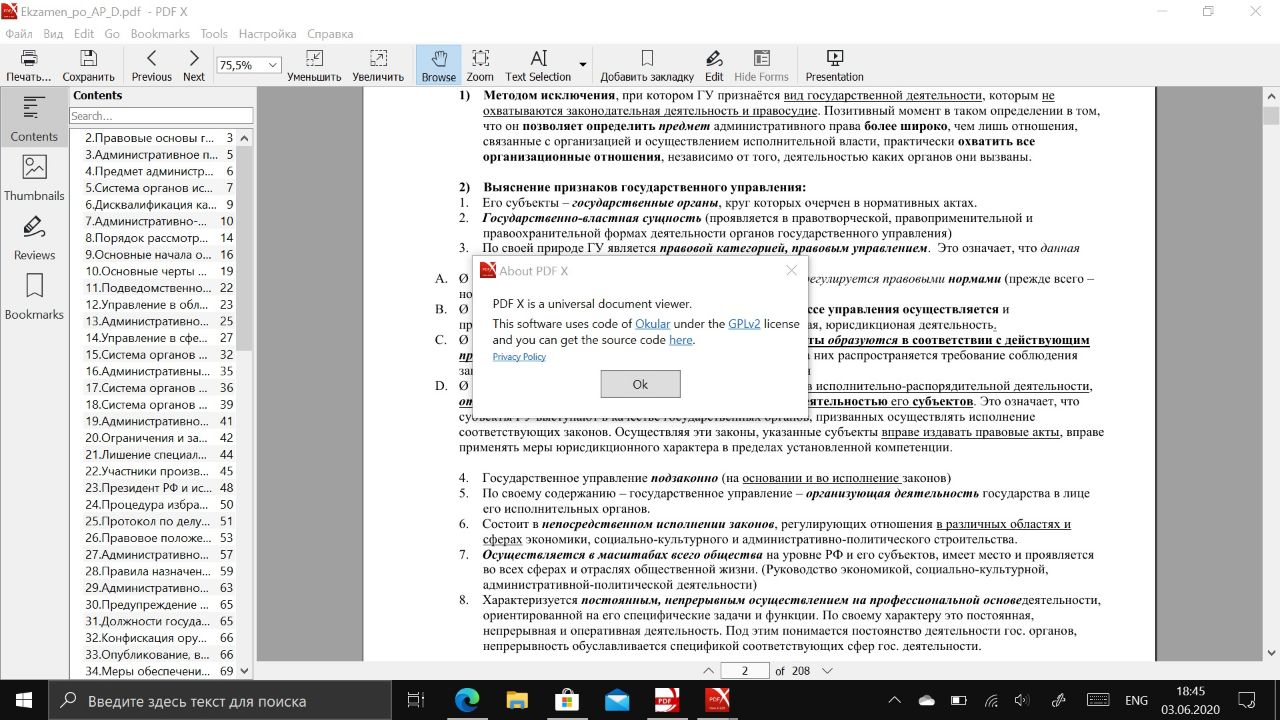The image size is (1280, 720).
Task: Open File Explorer from taskbar
Action: click(x=517, y=700)
